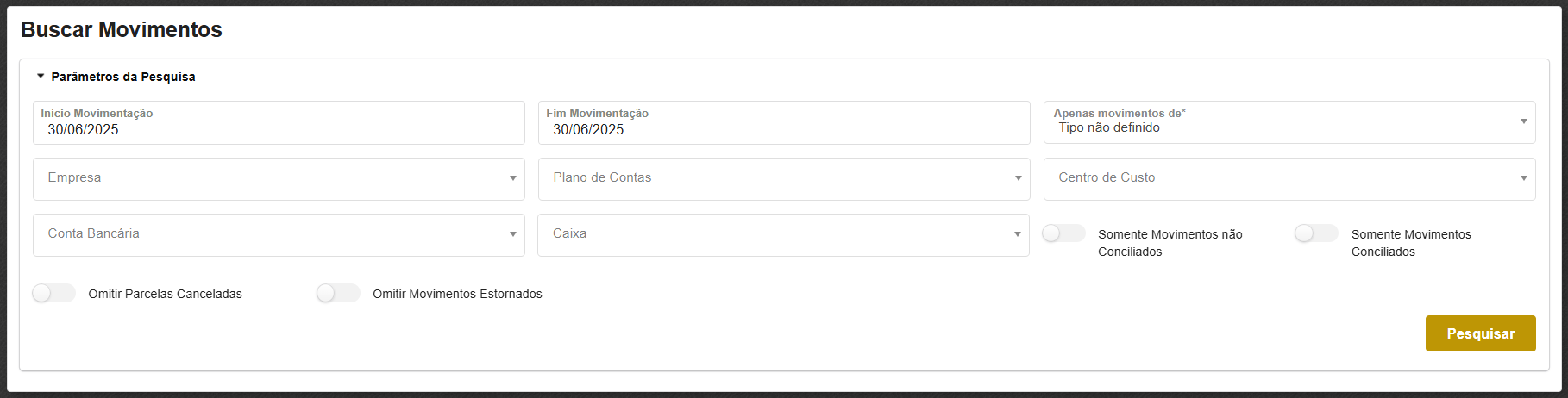Screen dimensions: 1568x398
Task: Enable Somente Movimentos Conciliados switch
Action: click(x=1316, y=233)
